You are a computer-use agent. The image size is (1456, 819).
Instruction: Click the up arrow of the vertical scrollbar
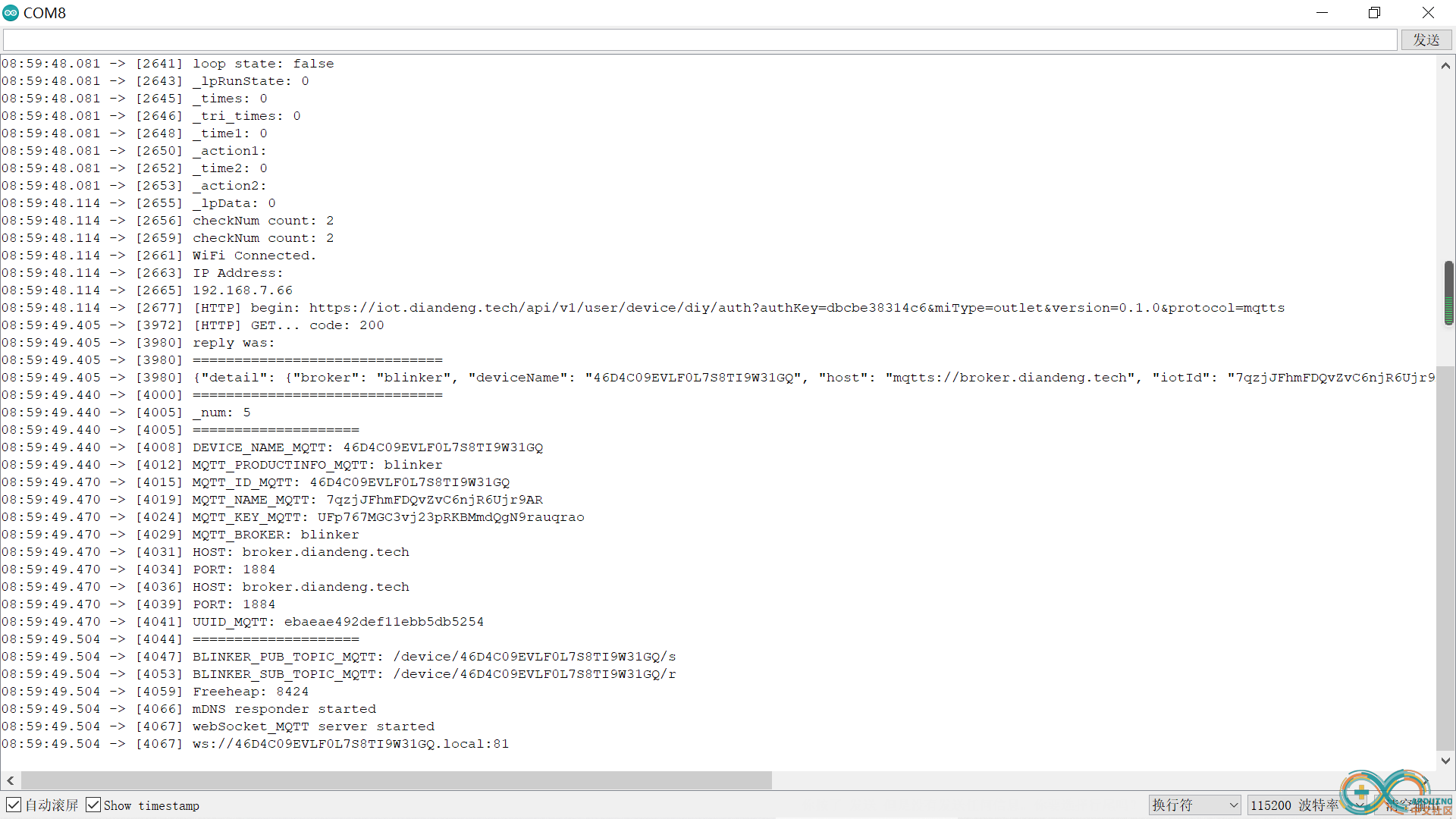[x=1445, y=66]
